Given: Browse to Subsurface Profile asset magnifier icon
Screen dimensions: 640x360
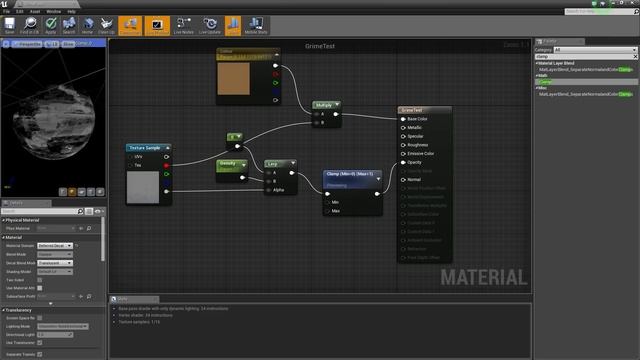Looking at the screenshot, I should pos(89,296).
